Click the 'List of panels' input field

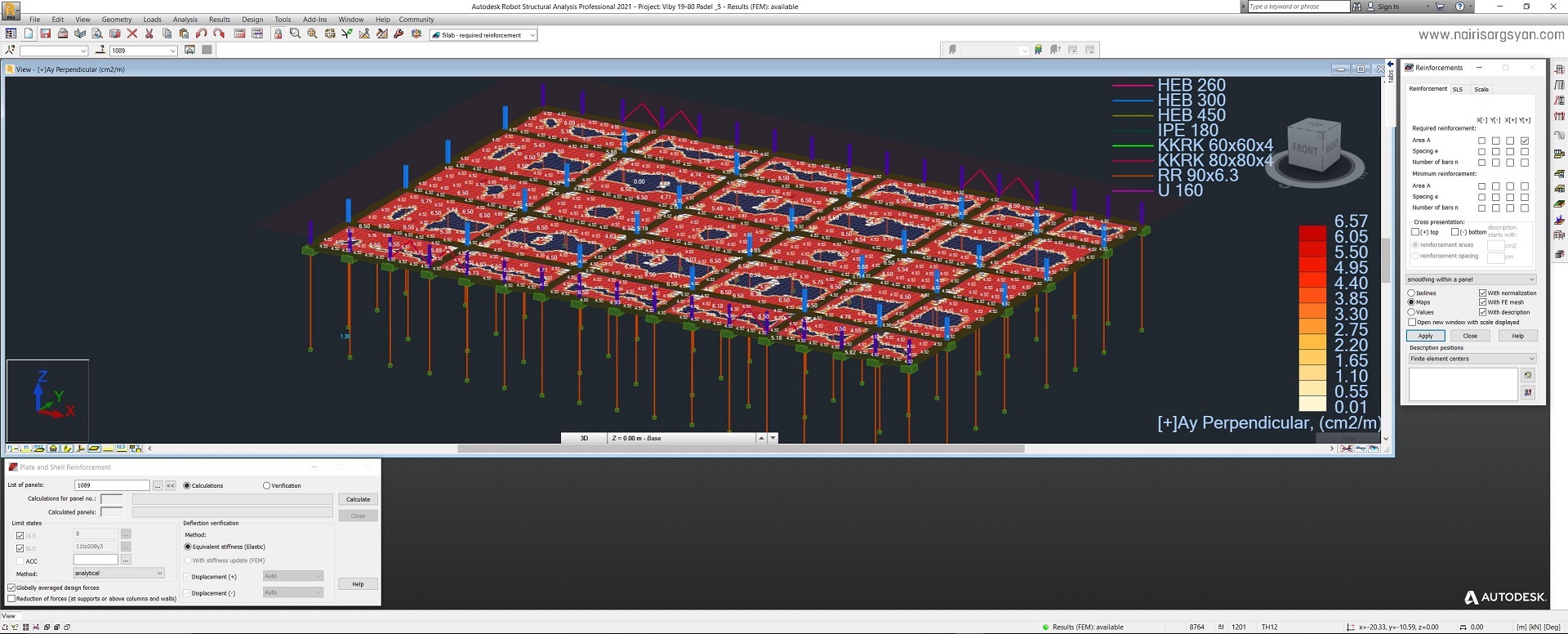click(112, 485)
